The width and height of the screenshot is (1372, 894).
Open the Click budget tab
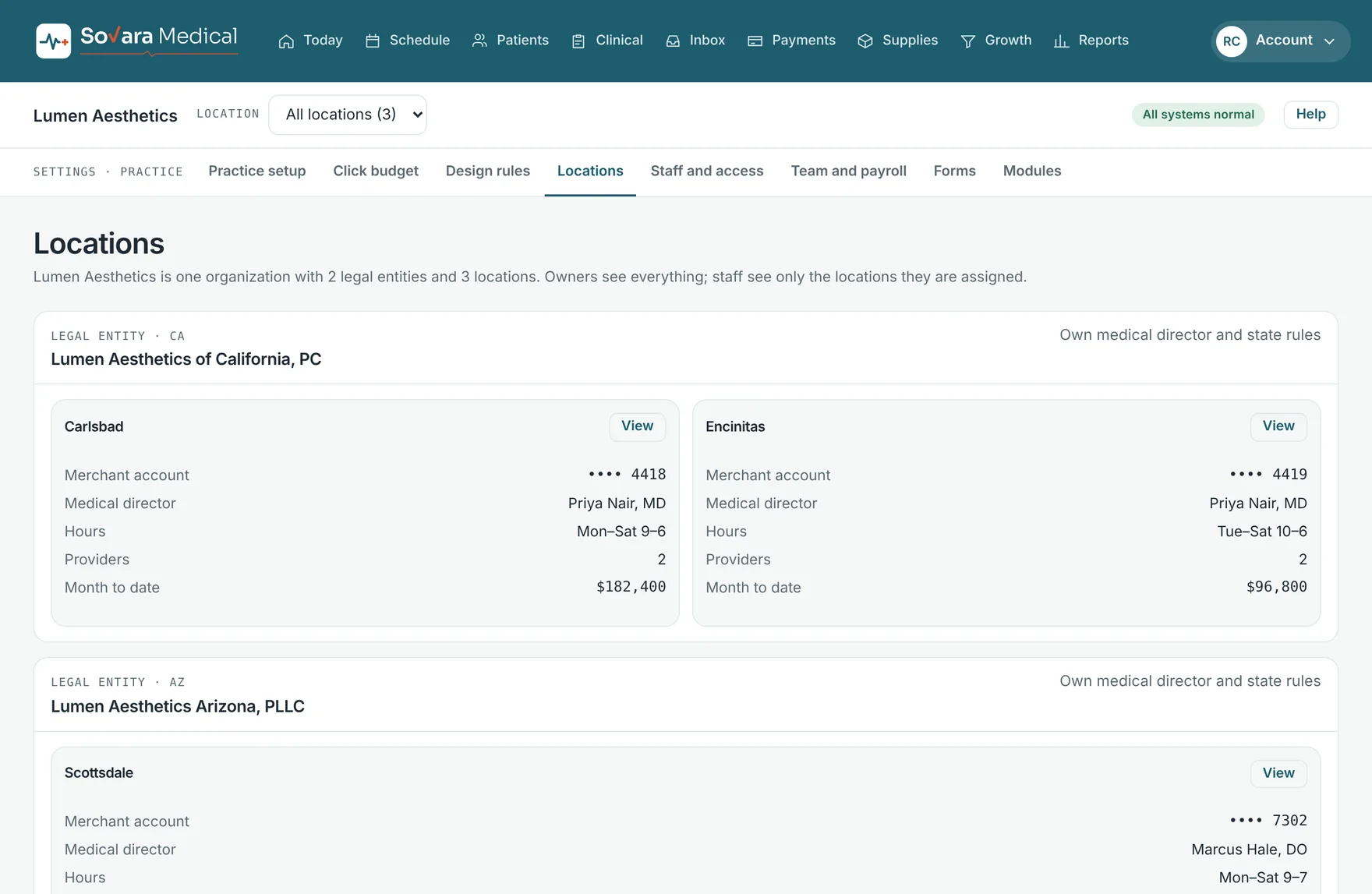[376, 171]
